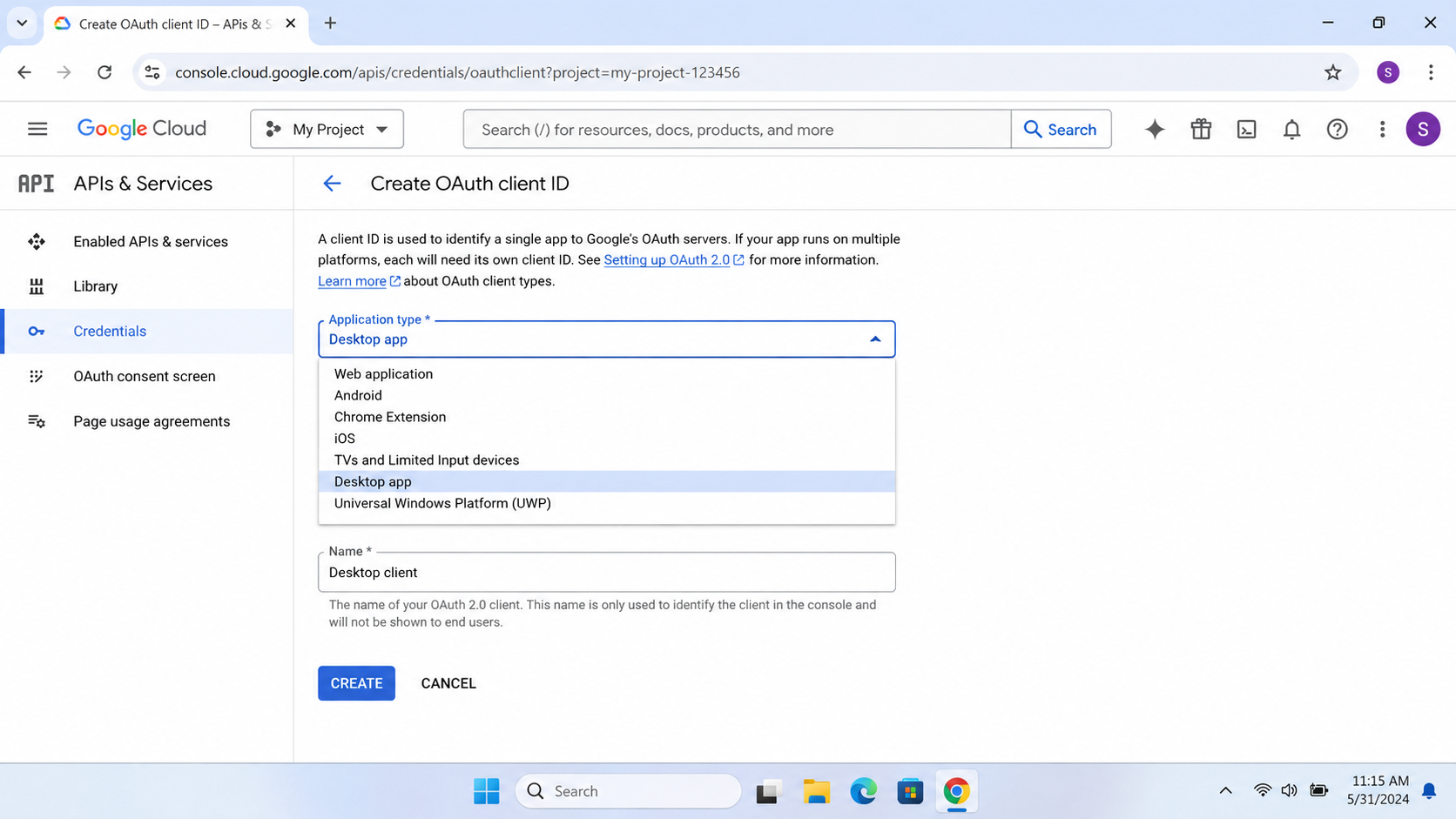The image size is (1456, 819).
Task: Open the main navigation hamburger menu
Action: (37, 129)
